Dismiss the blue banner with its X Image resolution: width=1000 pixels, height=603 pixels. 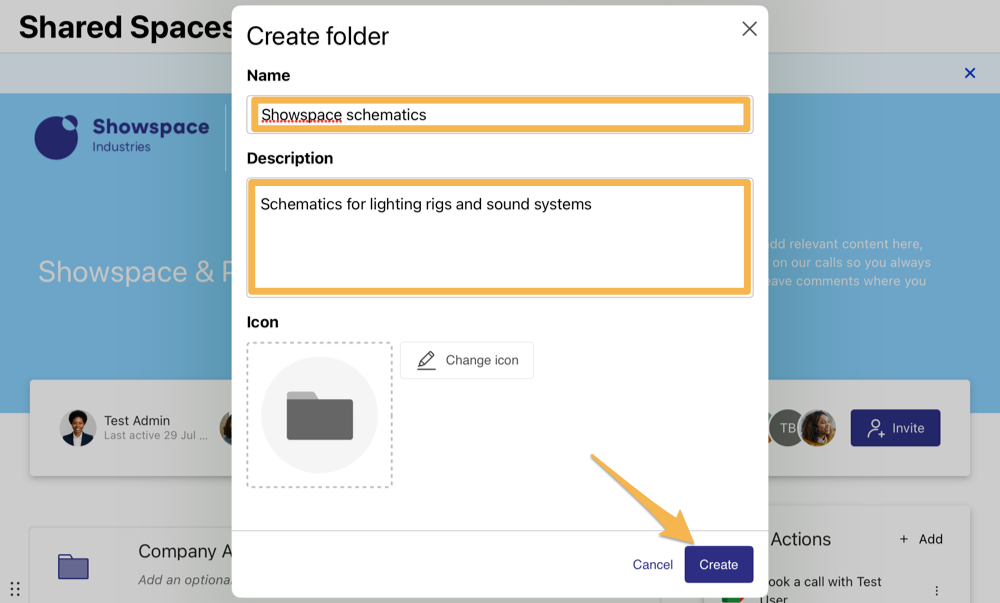click(969, 73)
